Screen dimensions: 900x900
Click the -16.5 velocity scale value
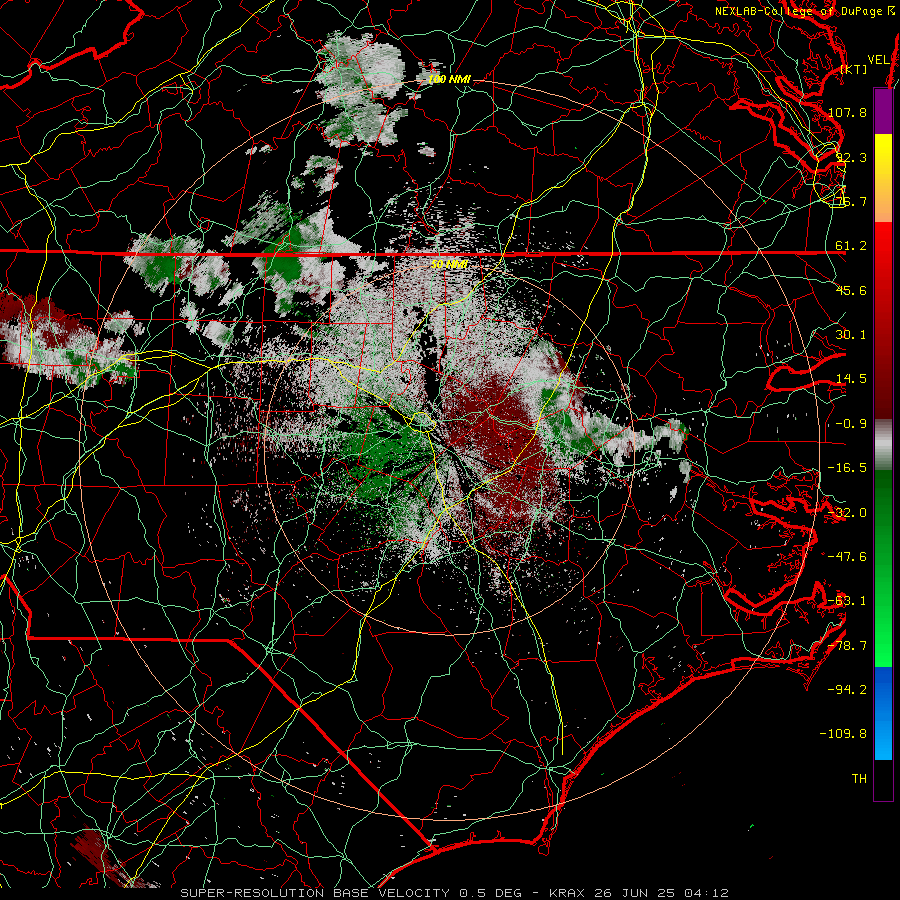(848, 468)
